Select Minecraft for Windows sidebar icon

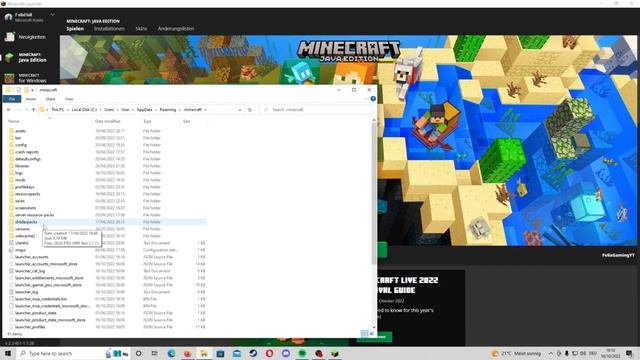point(9,78)
